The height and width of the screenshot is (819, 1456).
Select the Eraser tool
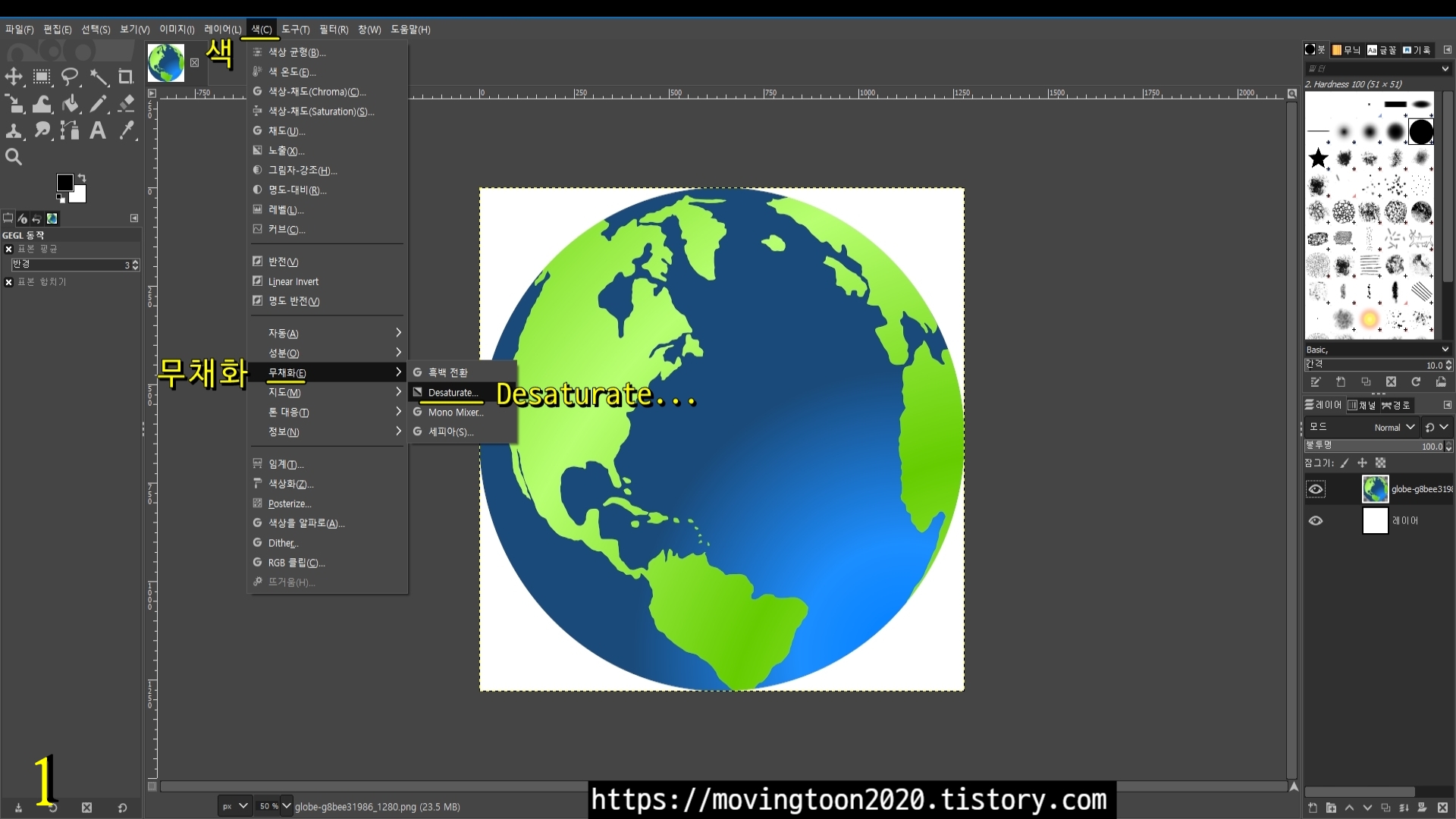pos(126,104)
